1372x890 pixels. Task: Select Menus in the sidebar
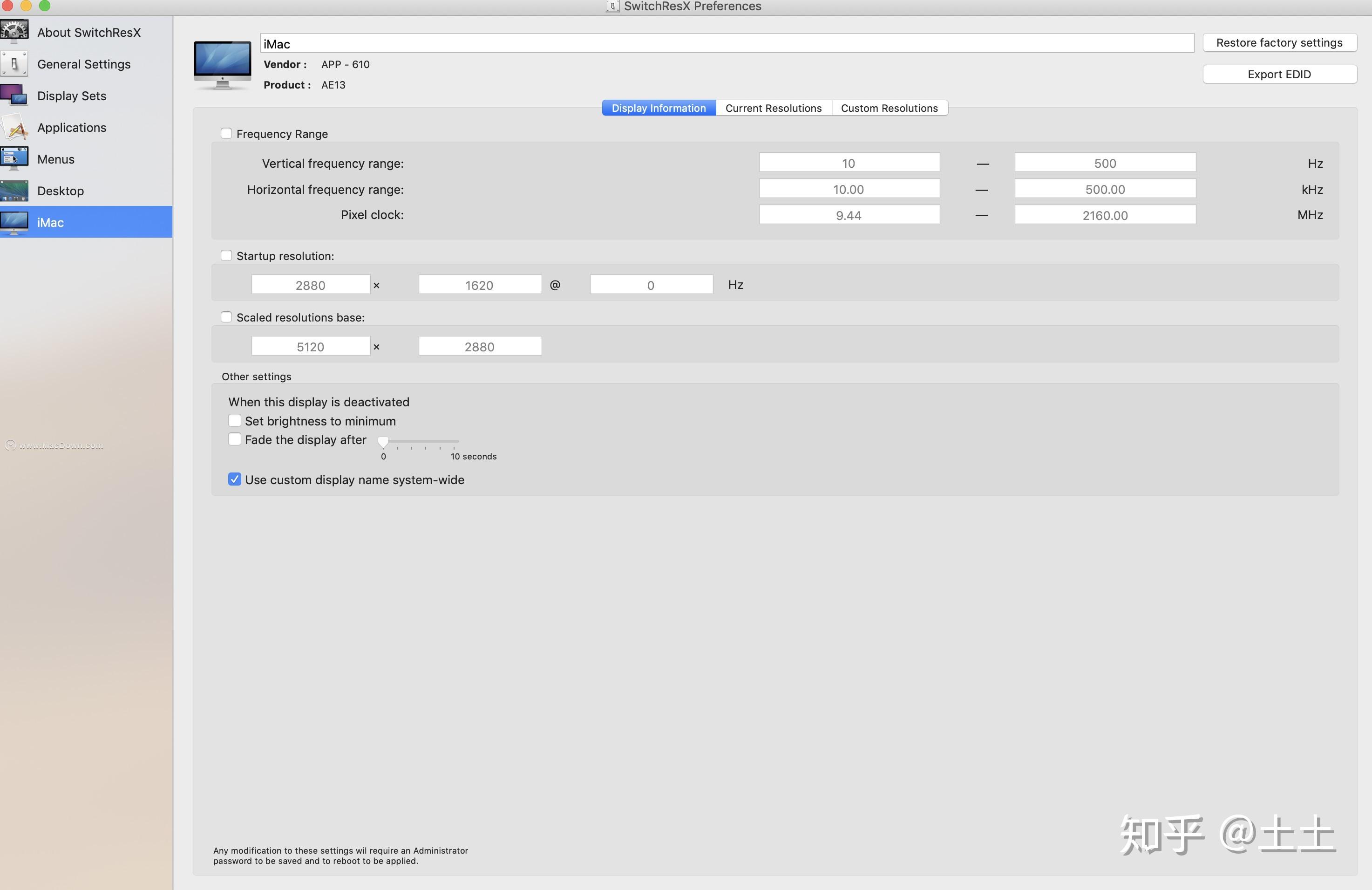tap(55, 159)
